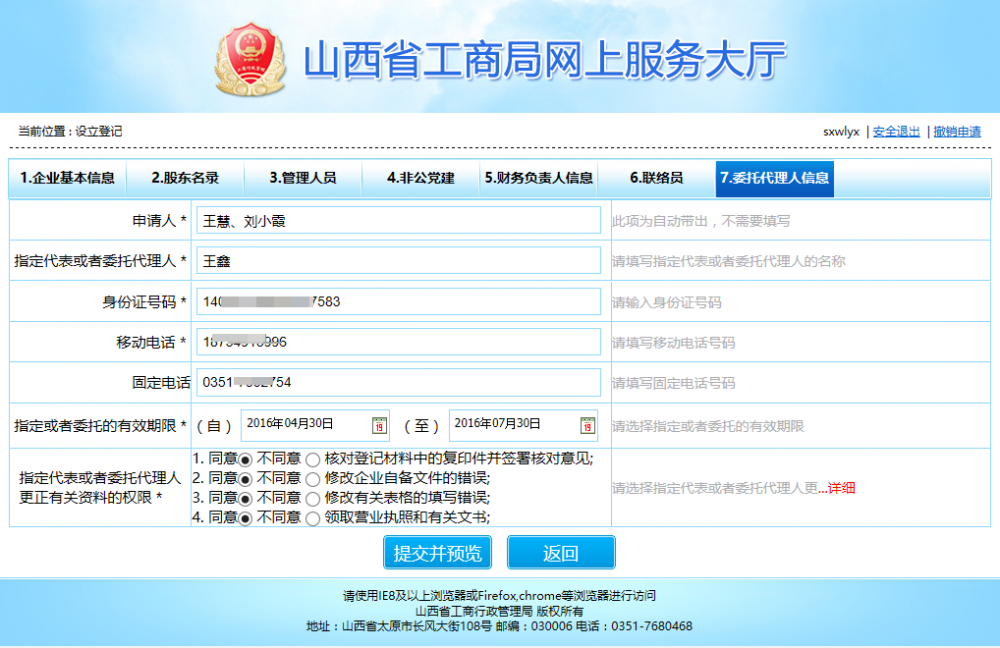Select 同意 radio for item 3 修改有关表格

pos(246,498)
